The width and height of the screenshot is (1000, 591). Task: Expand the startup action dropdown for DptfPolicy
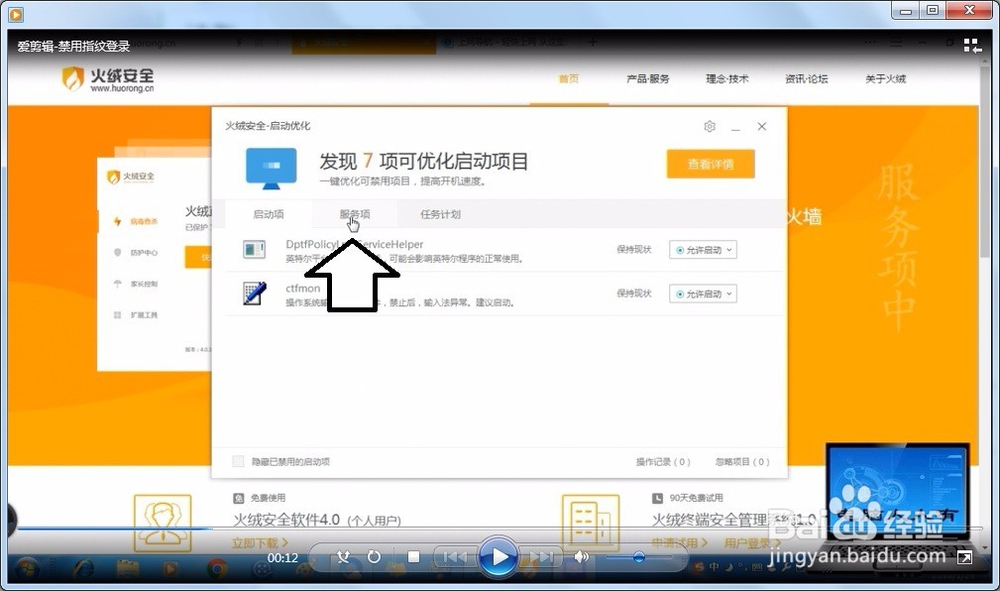coord(727,249)
